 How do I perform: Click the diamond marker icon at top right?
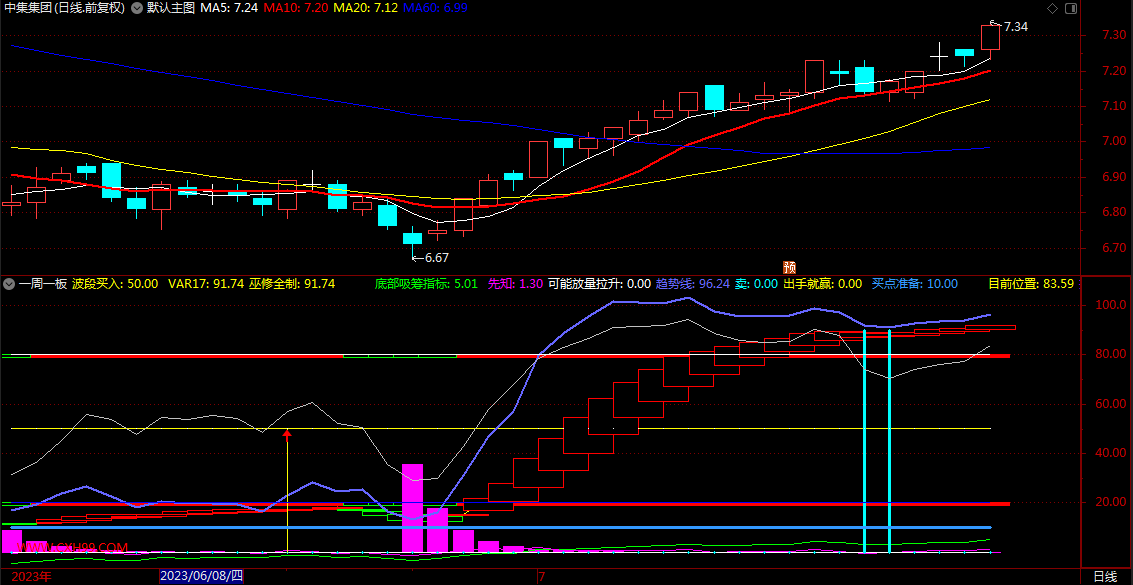(1052, 9)
